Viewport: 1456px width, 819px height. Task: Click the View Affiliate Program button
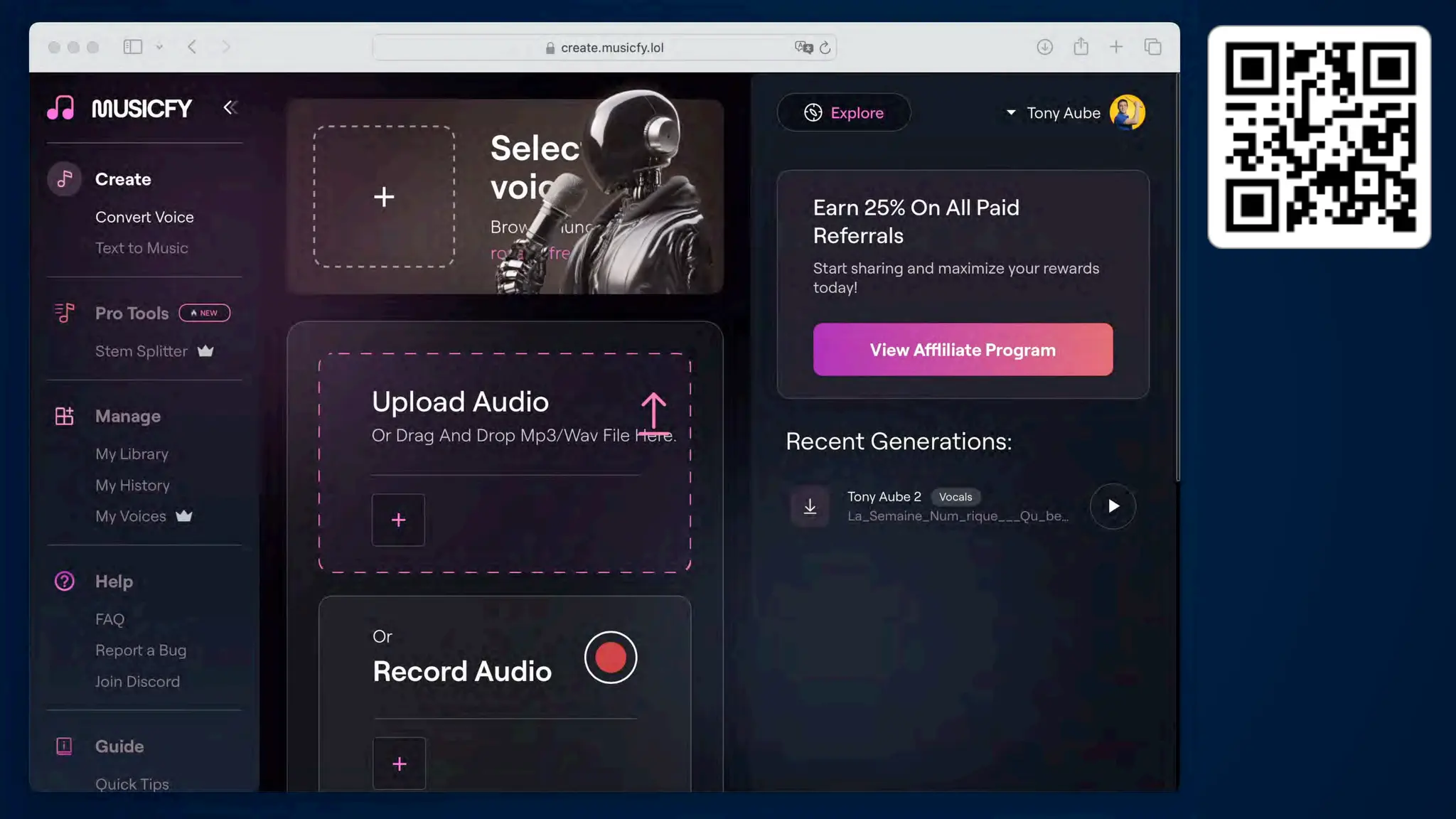click(x=963, y=350)
